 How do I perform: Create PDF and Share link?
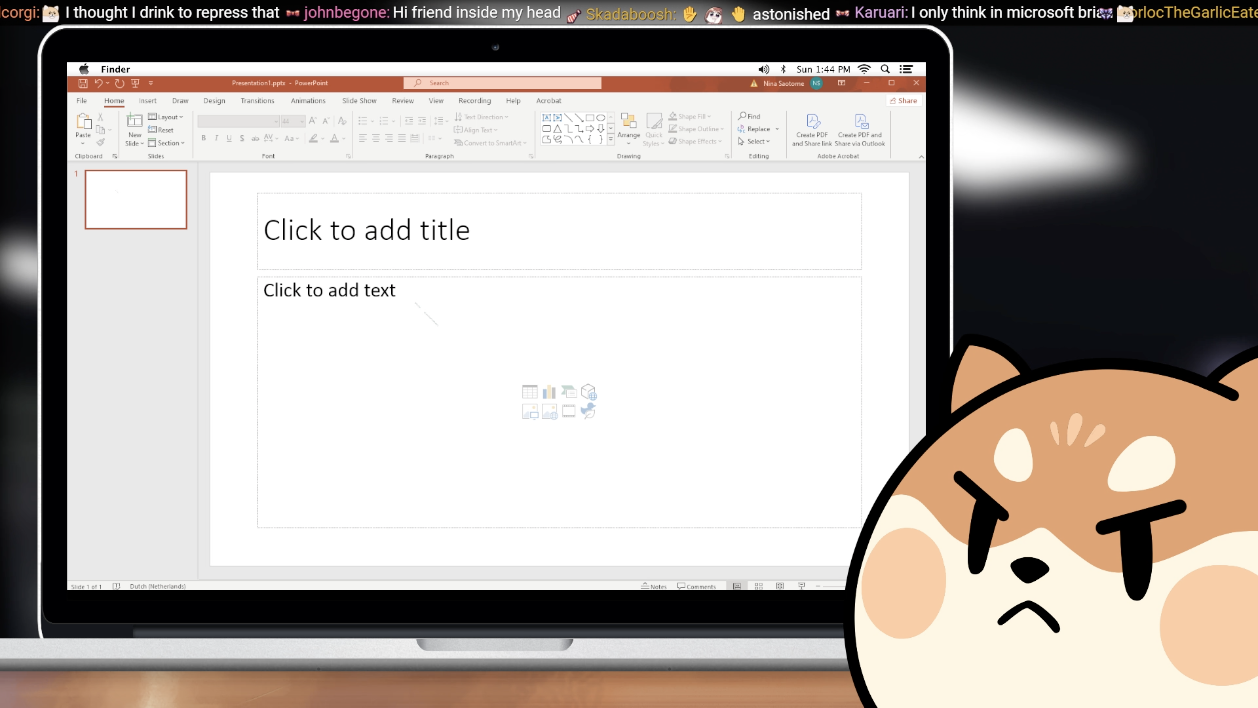812,131
